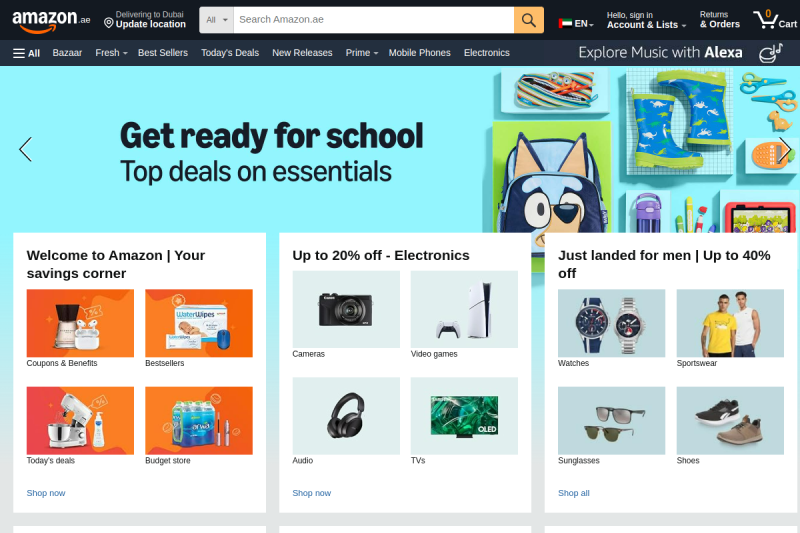Click the orange search magnifier button

[529, 20]
